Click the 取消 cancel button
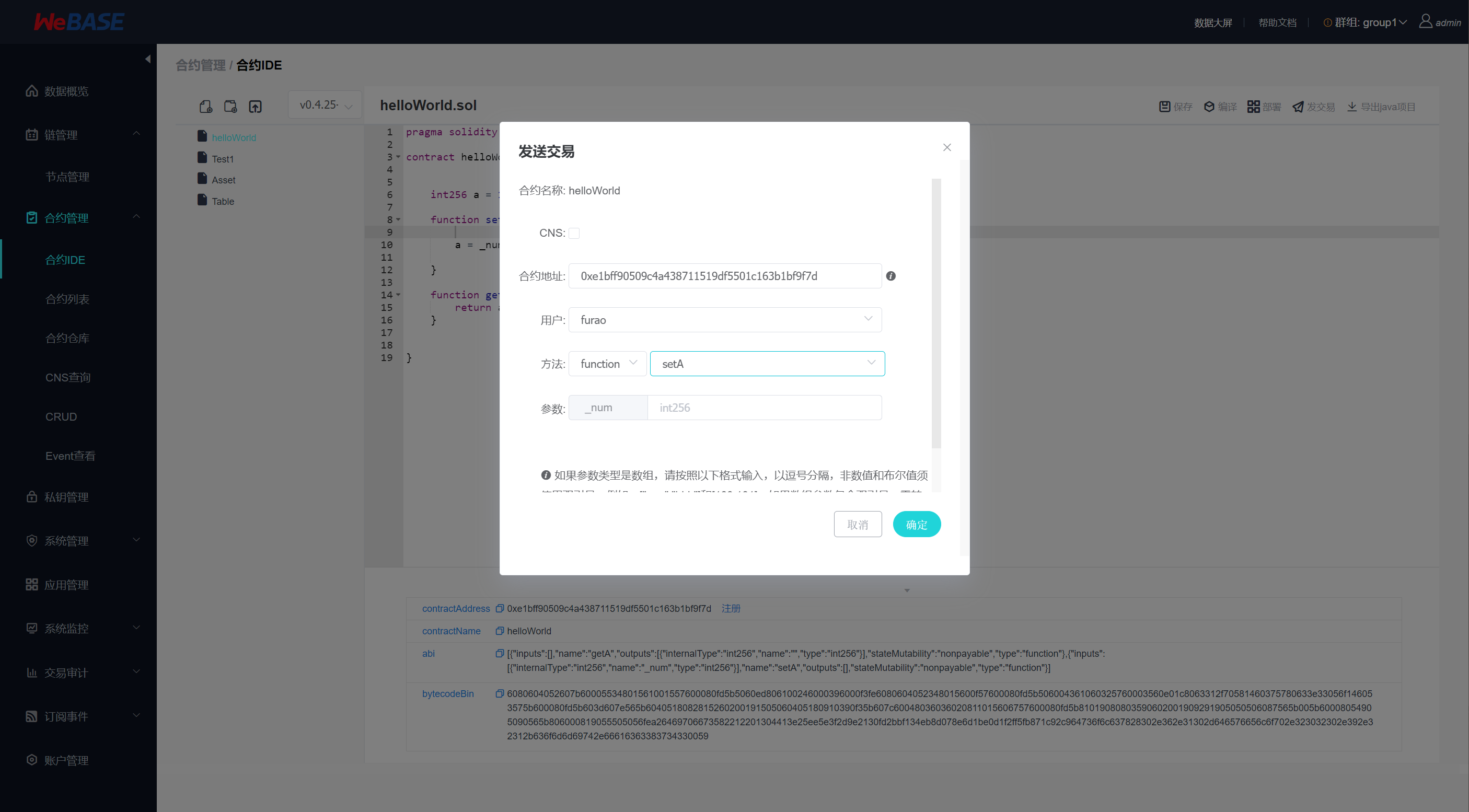The height and width of the screenshot is (812, 1469). [857, 524]
